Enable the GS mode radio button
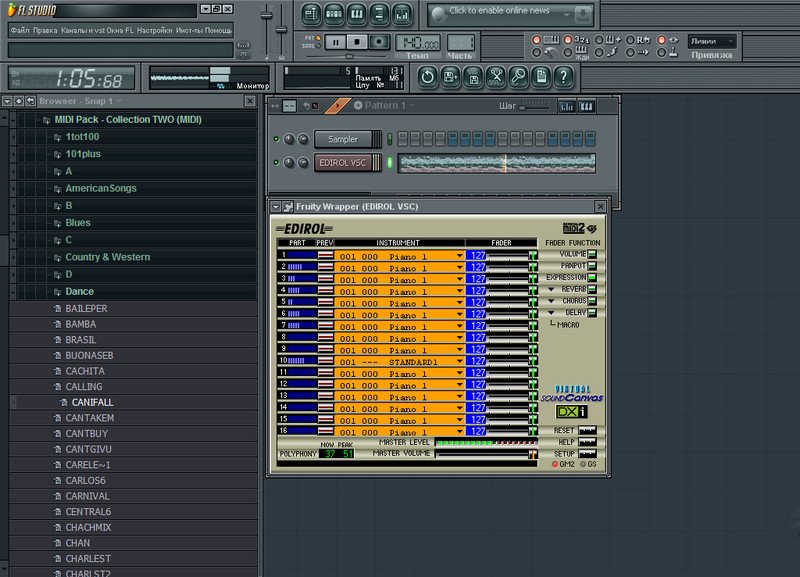800x577 pixels. pyautogui.click(x=584, y=465)
